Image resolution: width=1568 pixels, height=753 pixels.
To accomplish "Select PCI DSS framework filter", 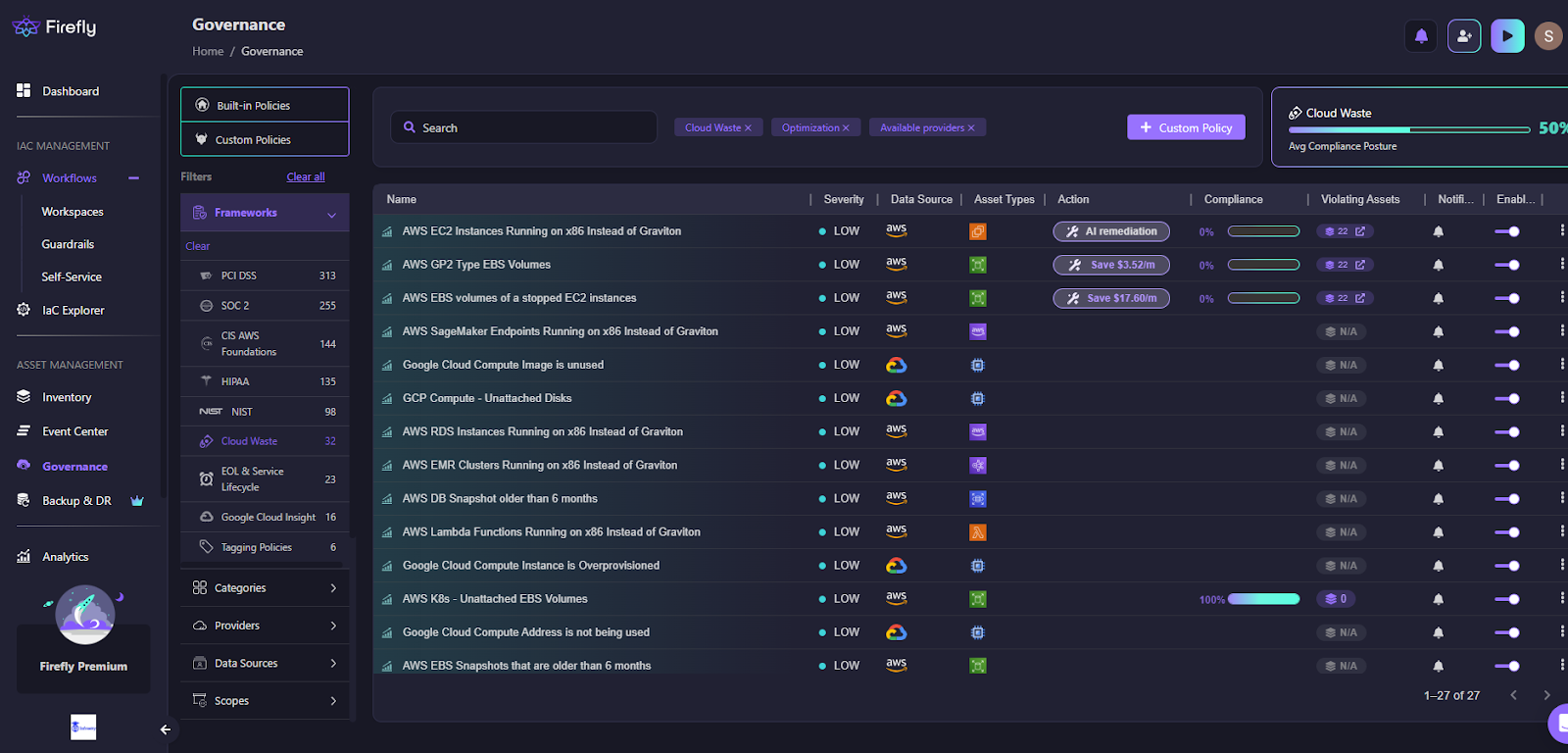I will coord(265,276).
